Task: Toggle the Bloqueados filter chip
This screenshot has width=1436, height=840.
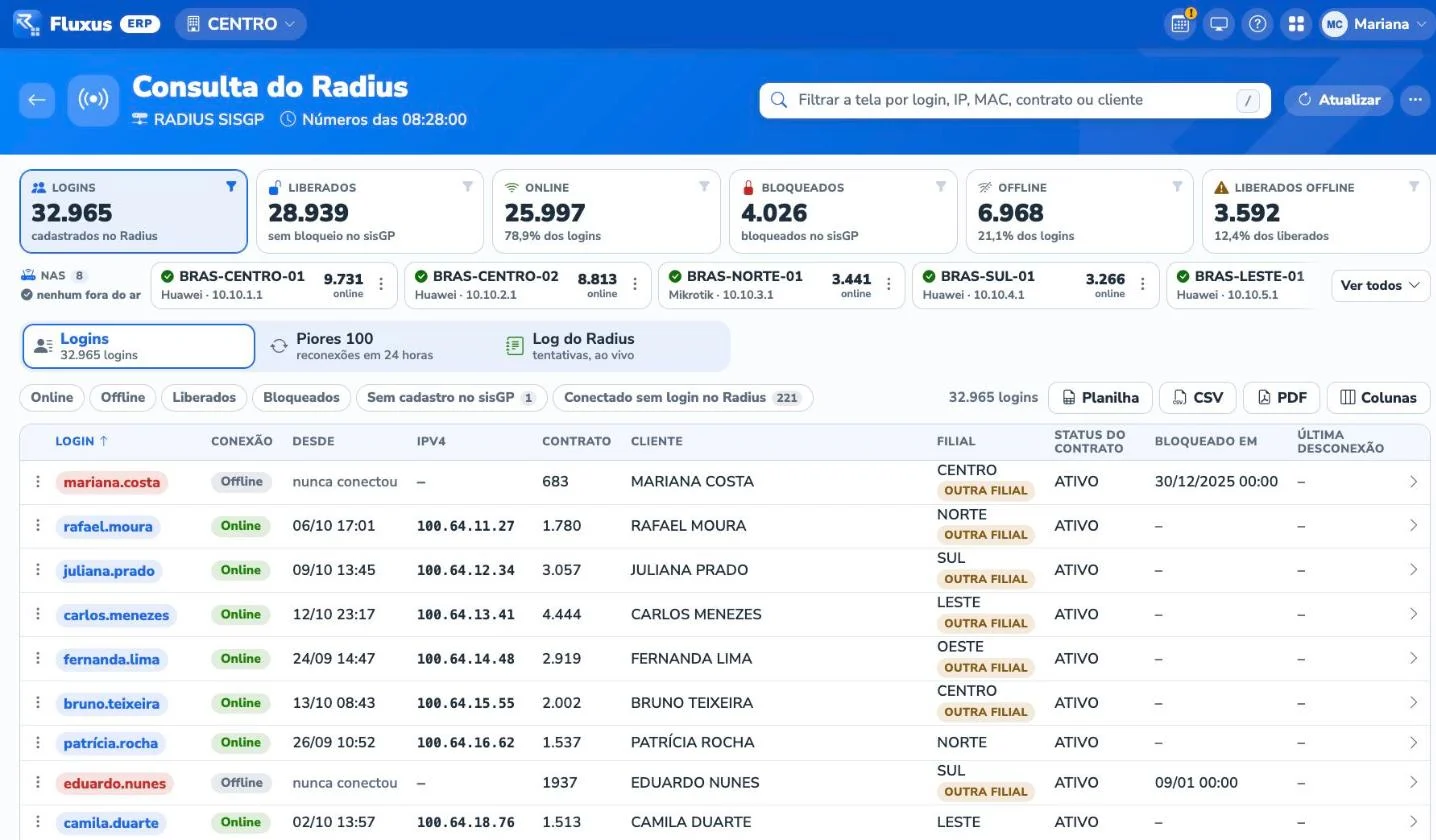Action: (x=301, y=398)
